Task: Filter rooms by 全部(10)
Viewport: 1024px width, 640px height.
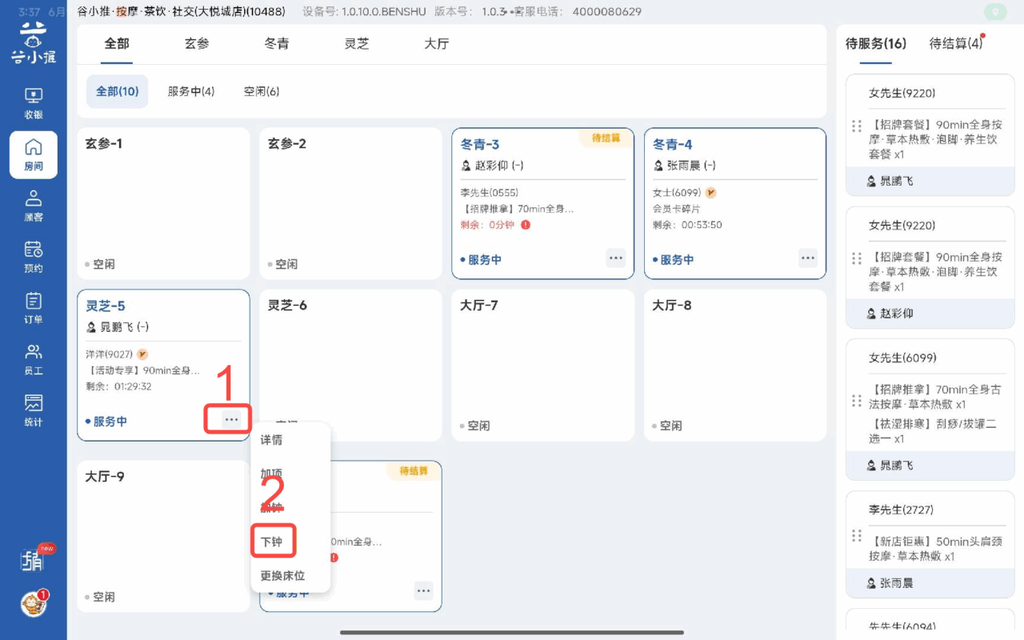Action: click(117, 91)
